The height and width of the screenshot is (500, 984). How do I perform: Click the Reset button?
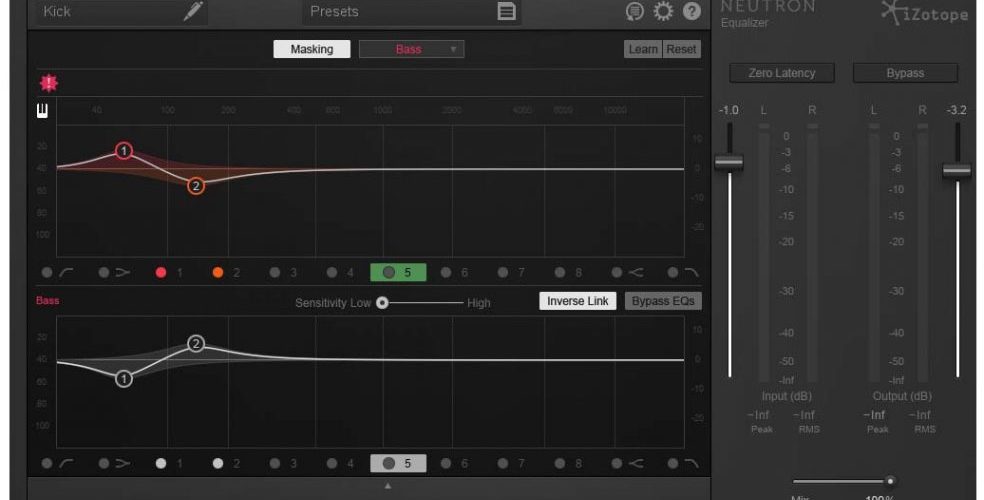[682, 49]
